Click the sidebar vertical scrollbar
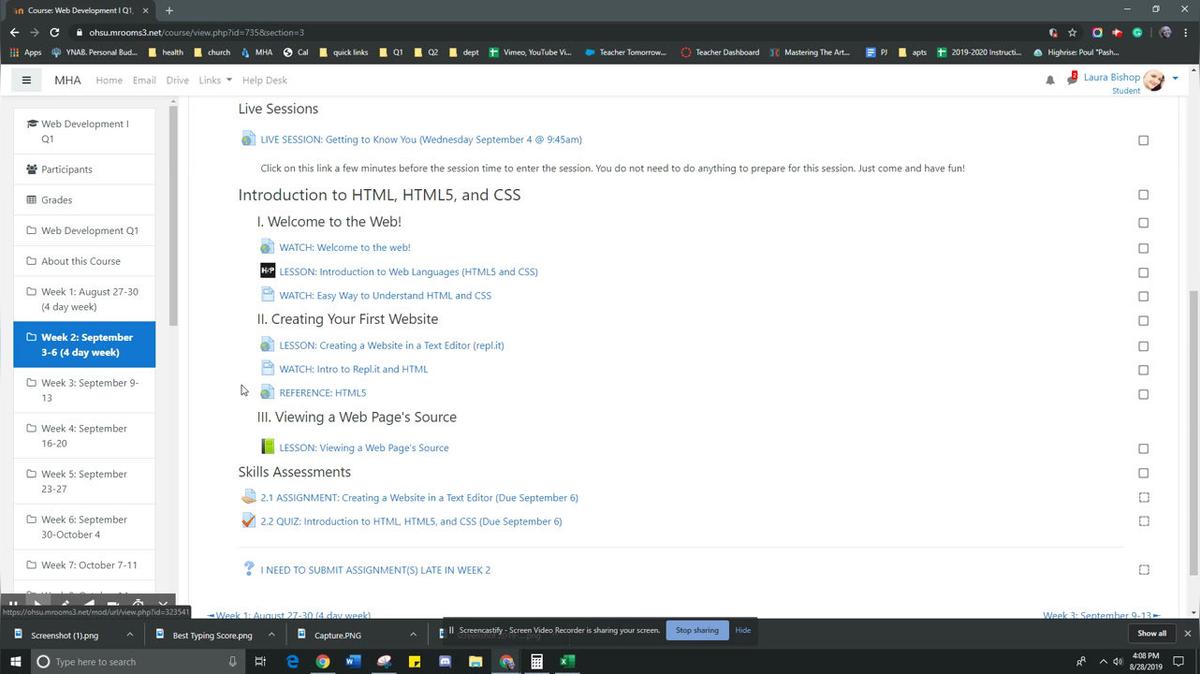This screenshot has height=674, width=1200. click(x=173, y=215)
